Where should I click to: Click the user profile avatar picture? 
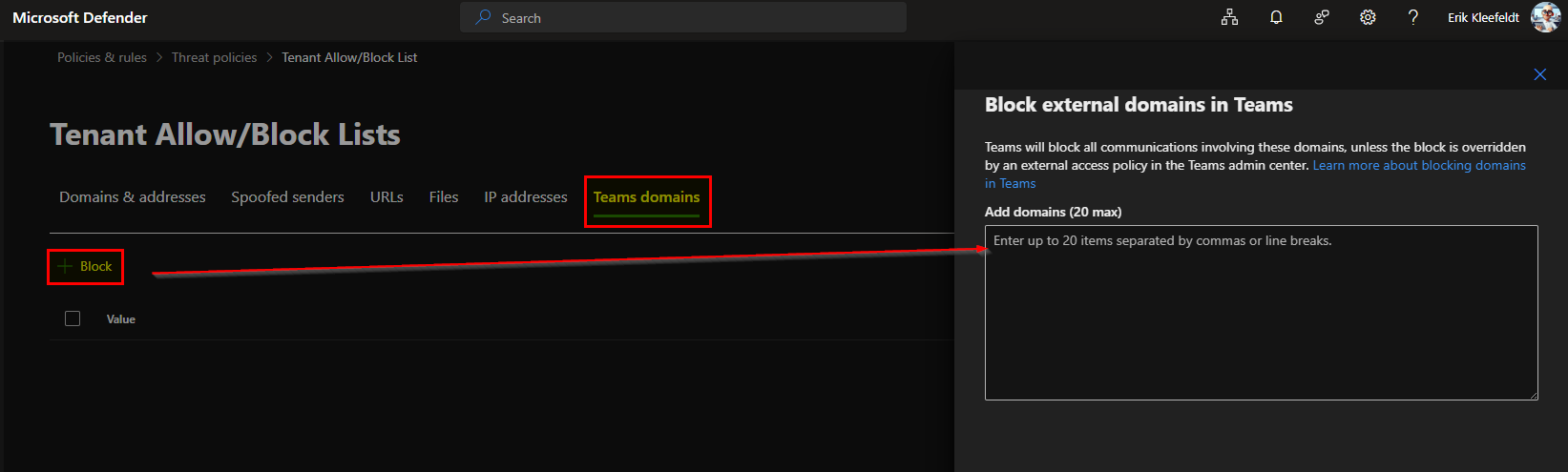1545,17
